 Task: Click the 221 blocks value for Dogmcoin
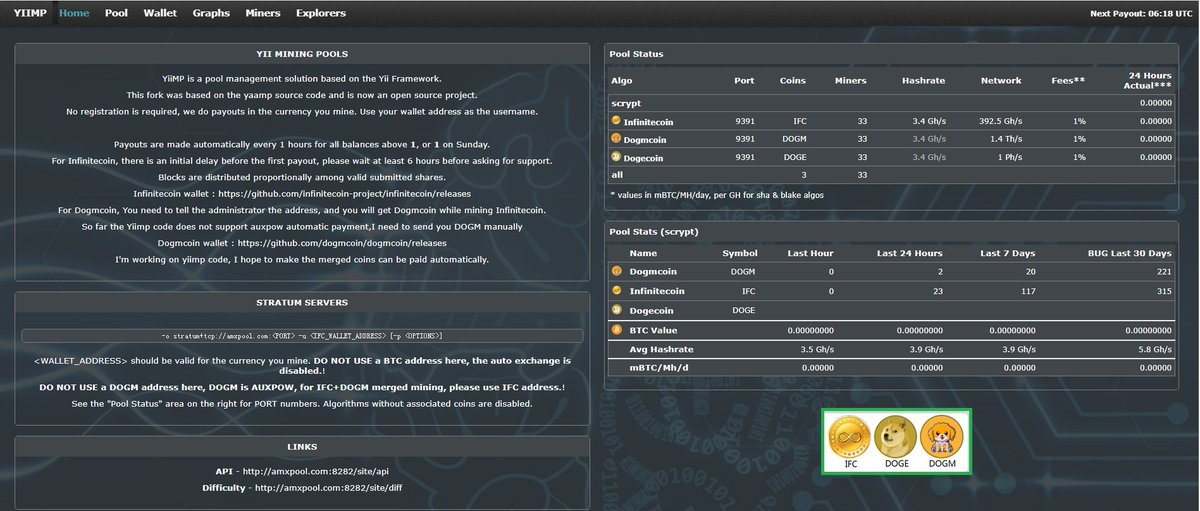point(1165,271)
